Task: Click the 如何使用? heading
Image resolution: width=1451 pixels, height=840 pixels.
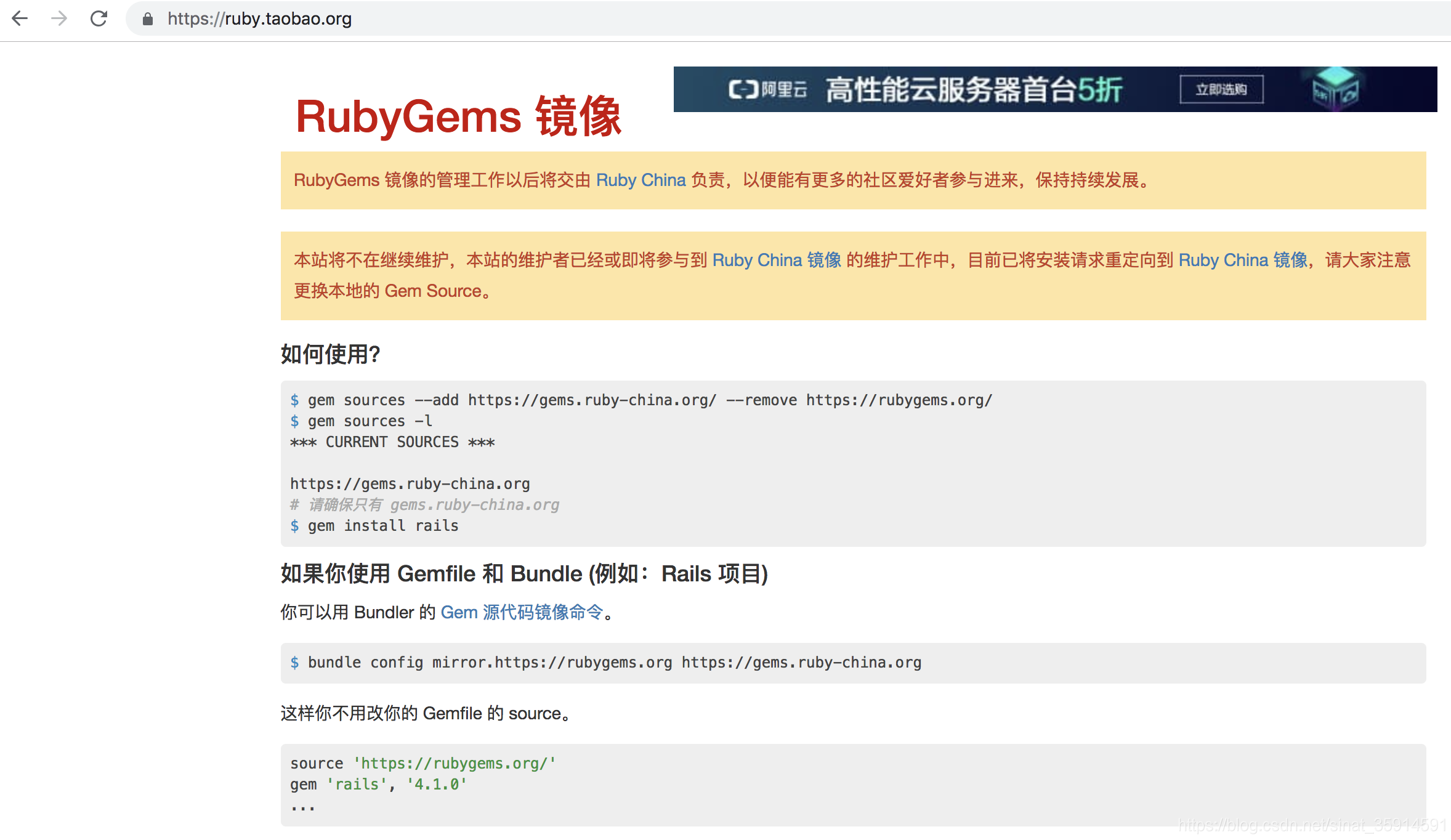Action: coord(331,354)
